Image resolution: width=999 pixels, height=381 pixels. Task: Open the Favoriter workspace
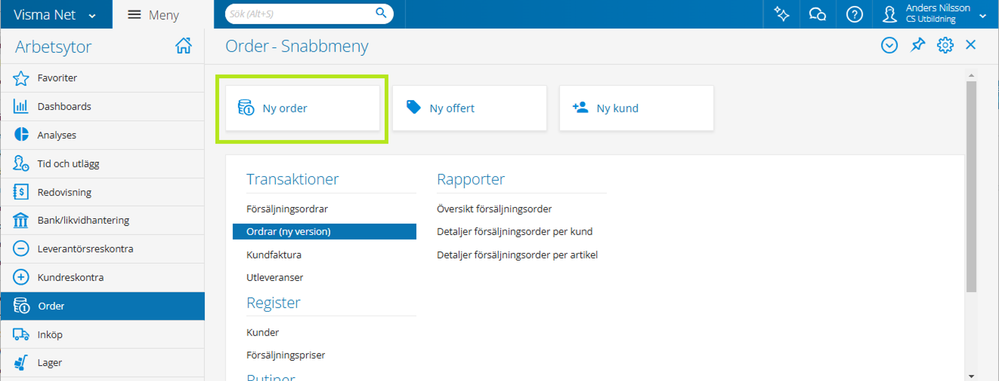tap(103, 78)
